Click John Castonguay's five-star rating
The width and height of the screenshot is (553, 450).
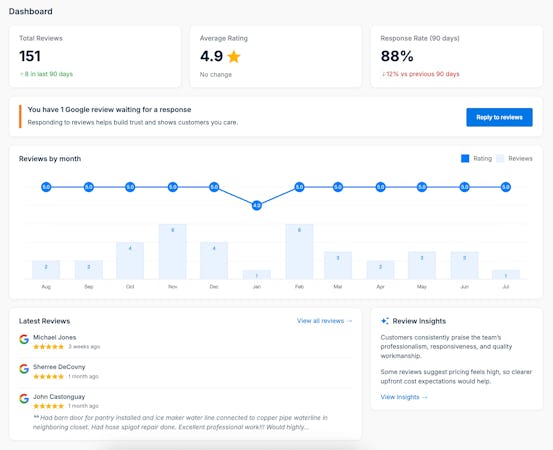pos(48,406)
